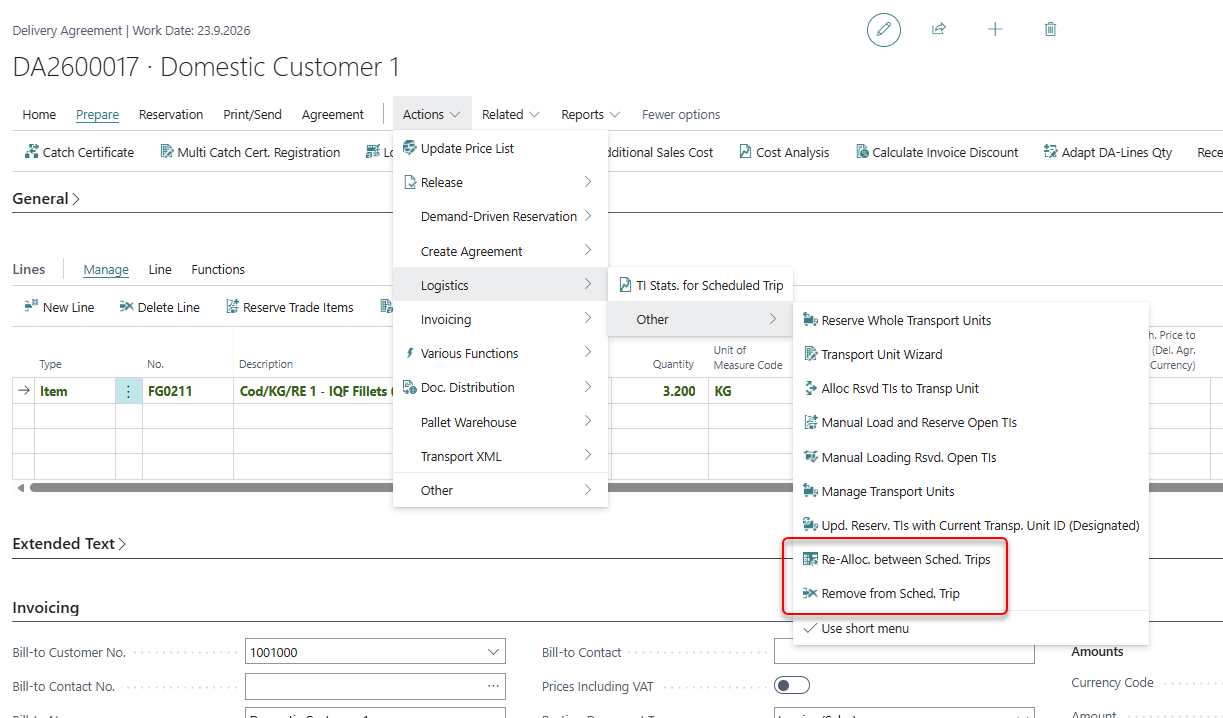Click the trash delete icon
The height and width of the screenshot is (718, 1223).
tap(1050, 30)
